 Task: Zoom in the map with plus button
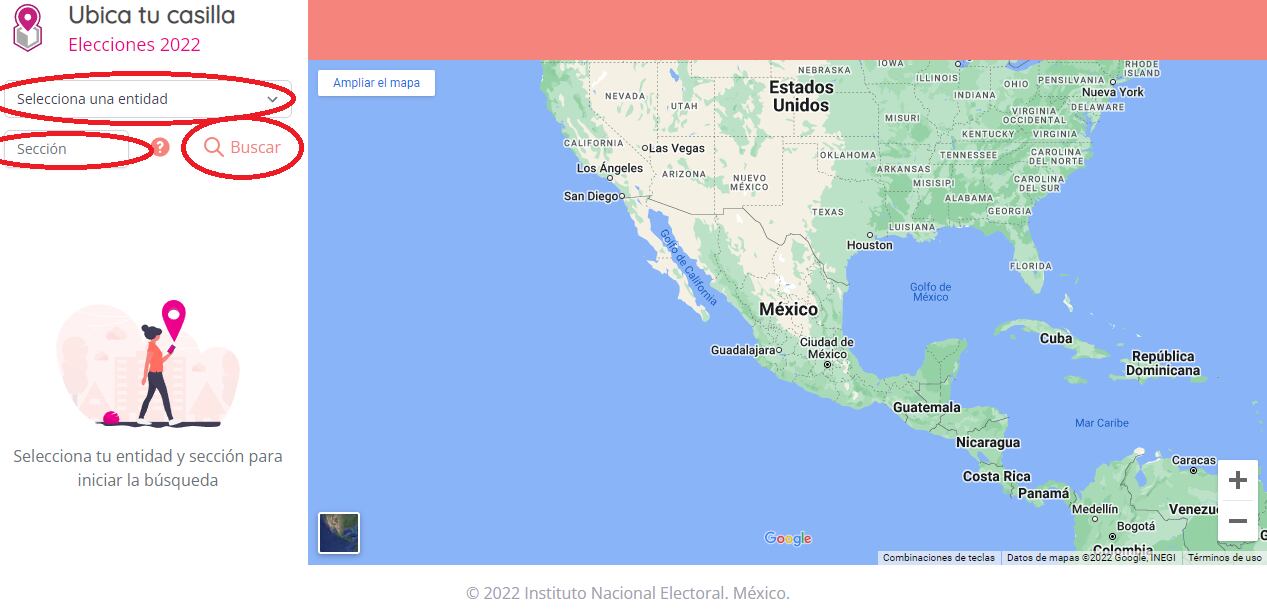pos(1237,480)
